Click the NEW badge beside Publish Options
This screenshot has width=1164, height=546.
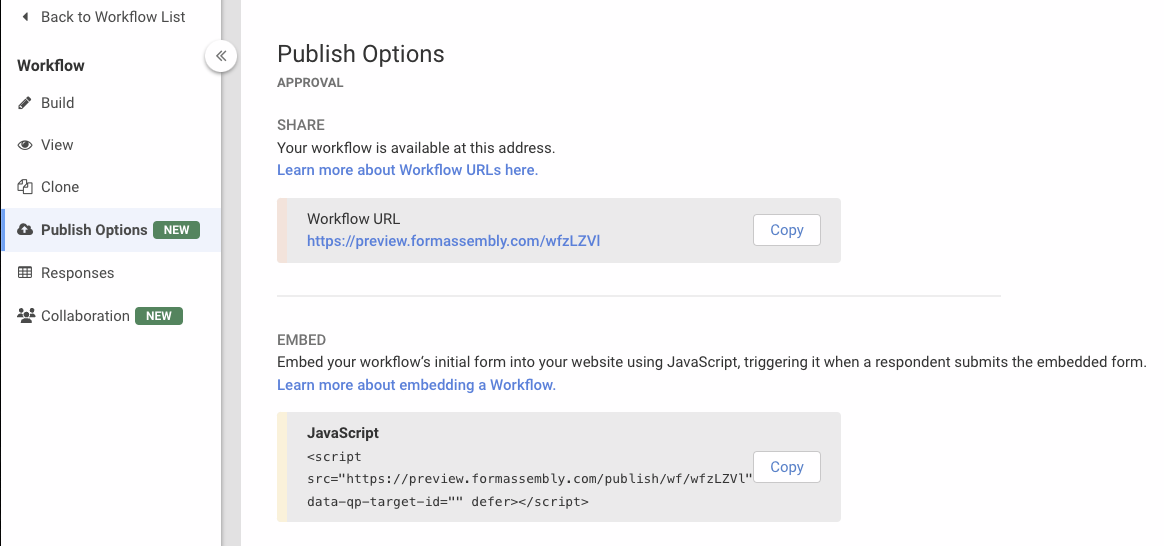tap(176, 230)
